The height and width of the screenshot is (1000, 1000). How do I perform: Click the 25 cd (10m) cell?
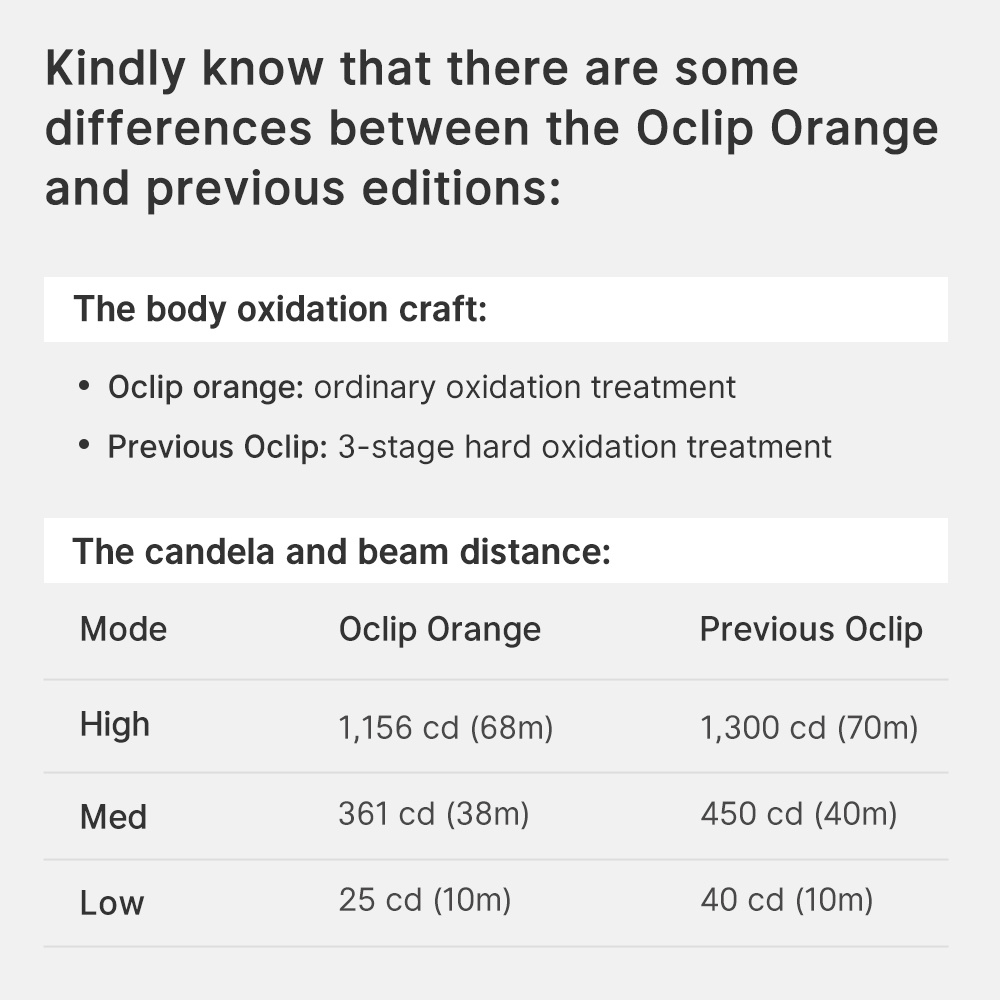coord(425,900)
